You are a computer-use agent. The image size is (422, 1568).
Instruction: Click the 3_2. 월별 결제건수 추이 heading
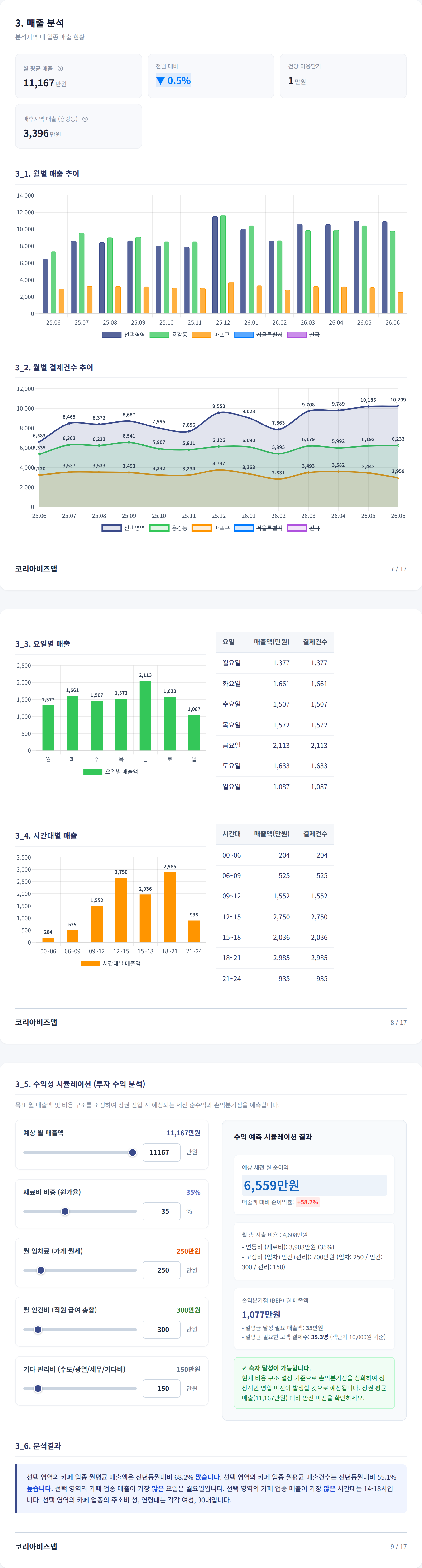click(54, 368)
